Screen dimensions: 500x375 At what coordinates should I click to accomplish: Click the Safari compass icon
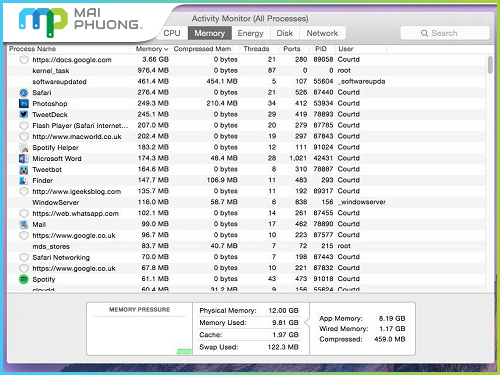pos(24,93)
